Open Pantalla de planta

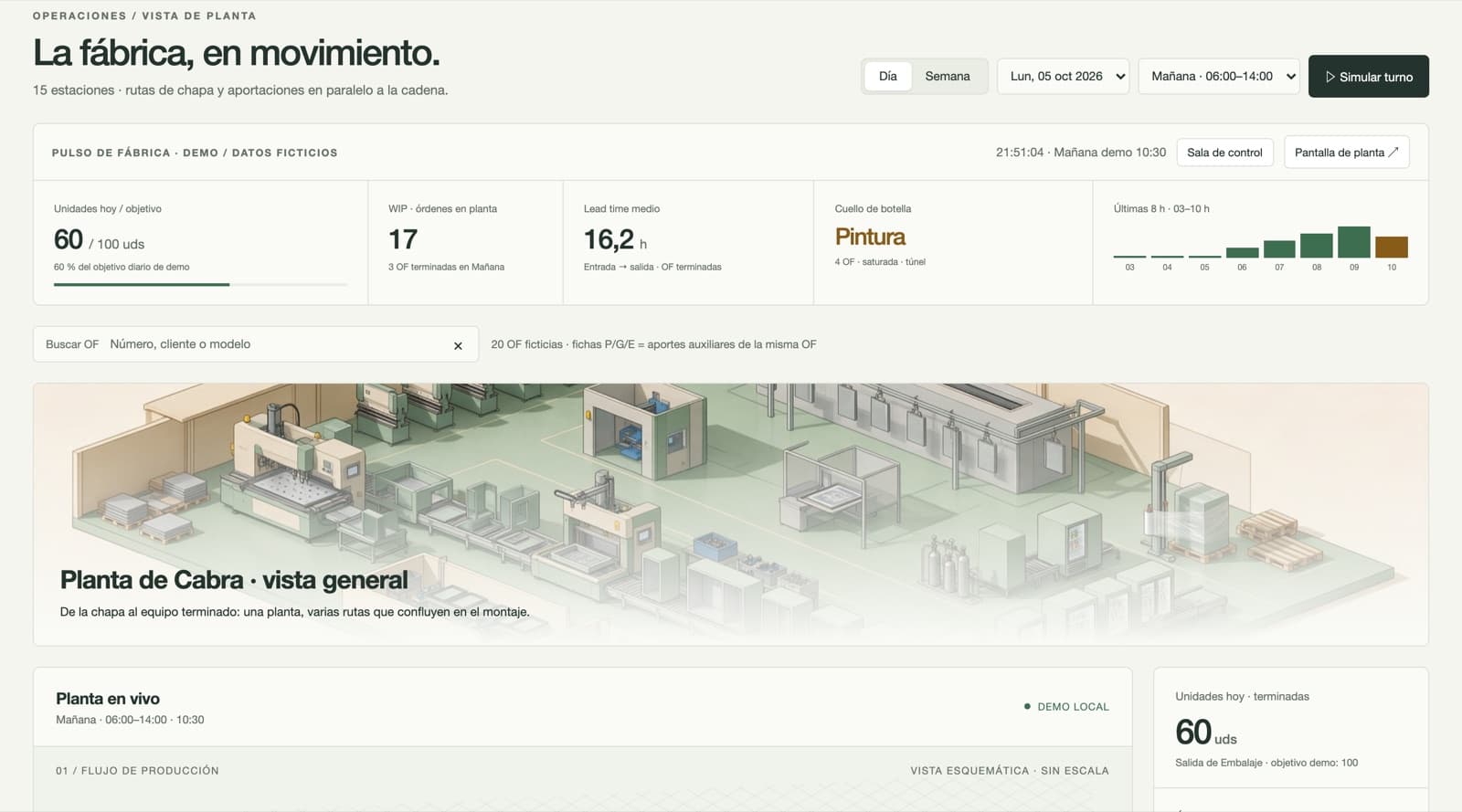pyautogui.click(x=1346, y=153)
